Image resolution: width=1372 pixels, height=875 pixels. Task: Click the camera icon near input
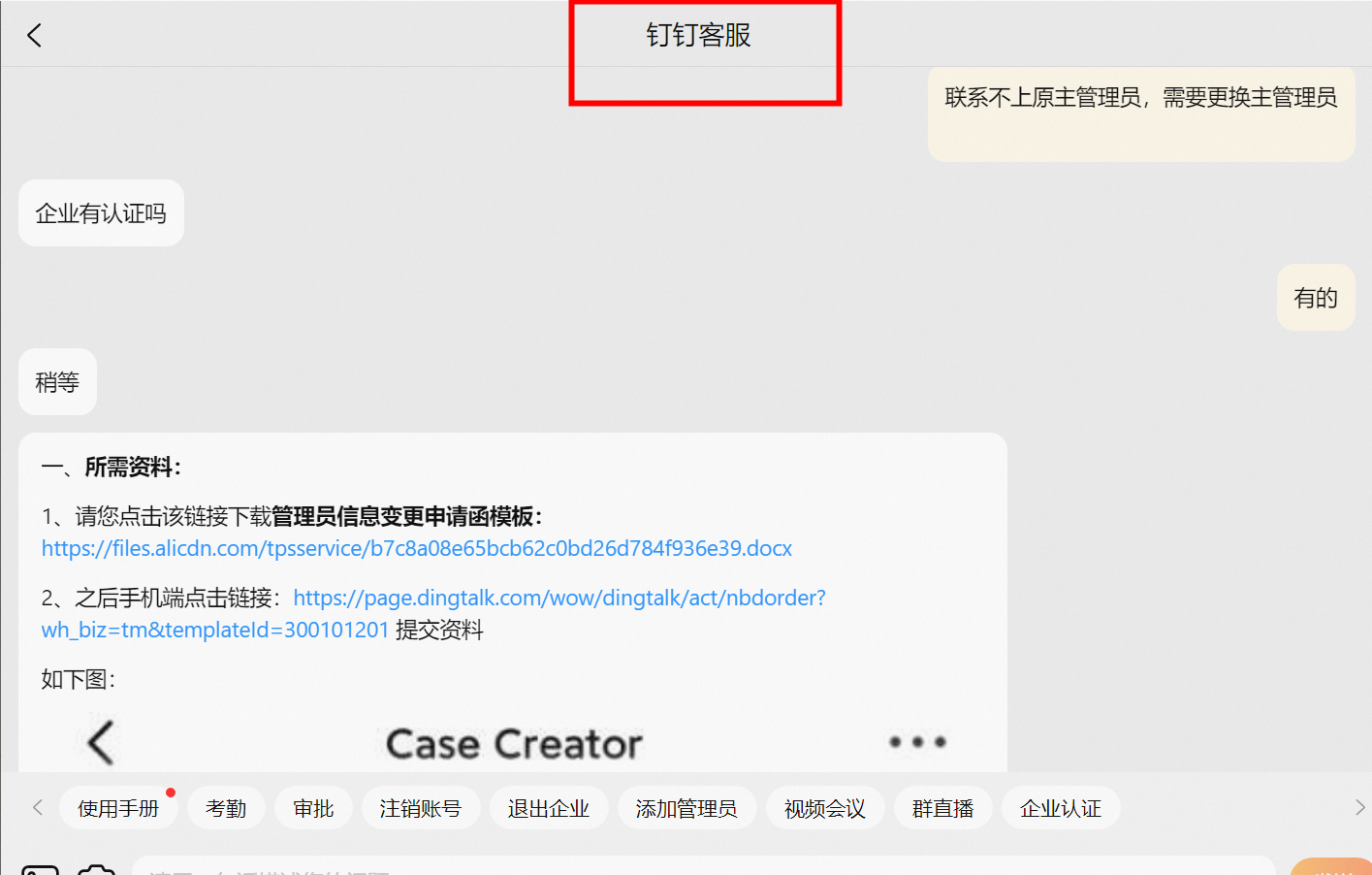[x=96, y=869]
